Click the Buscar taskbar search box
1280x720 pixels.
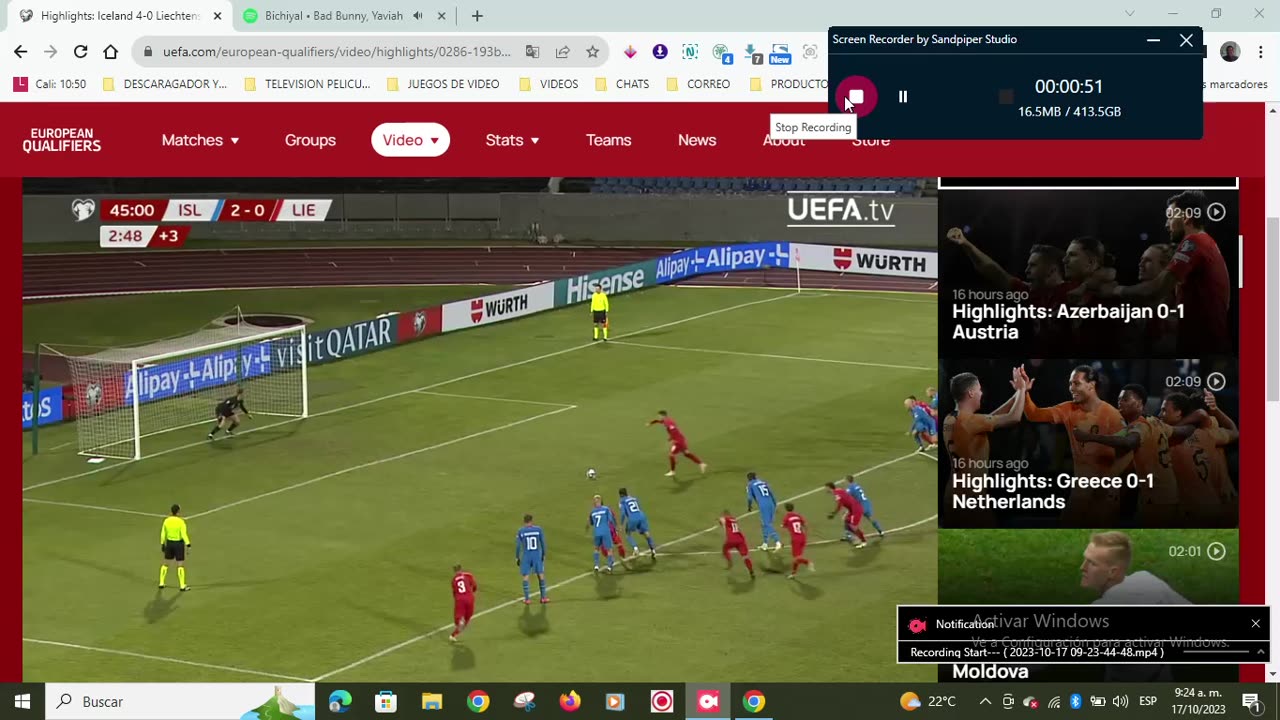tap(180, 701)
